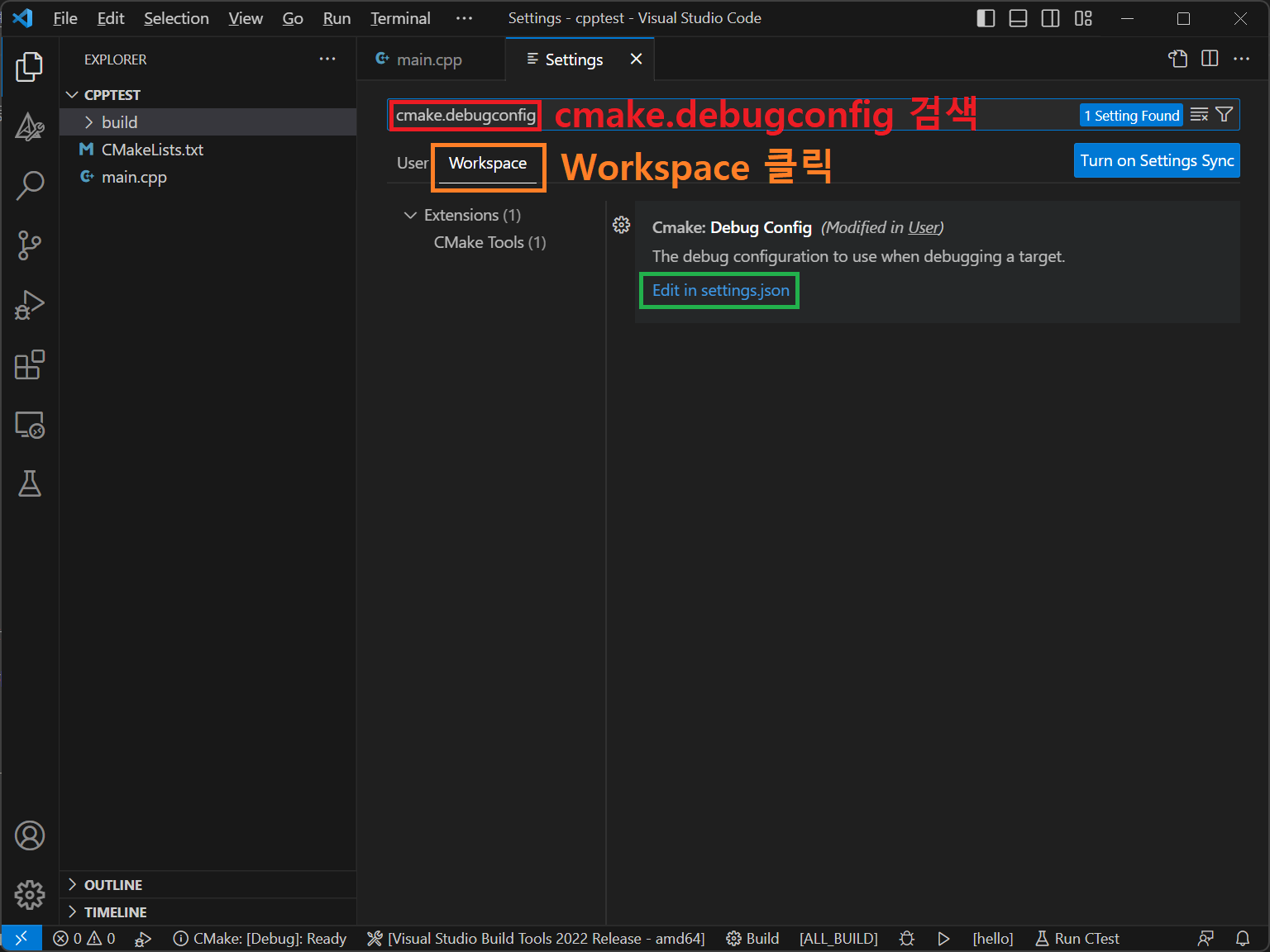1270x952 pixels.
Task: Open the Extensions view
Action: [x=30, y=364]
